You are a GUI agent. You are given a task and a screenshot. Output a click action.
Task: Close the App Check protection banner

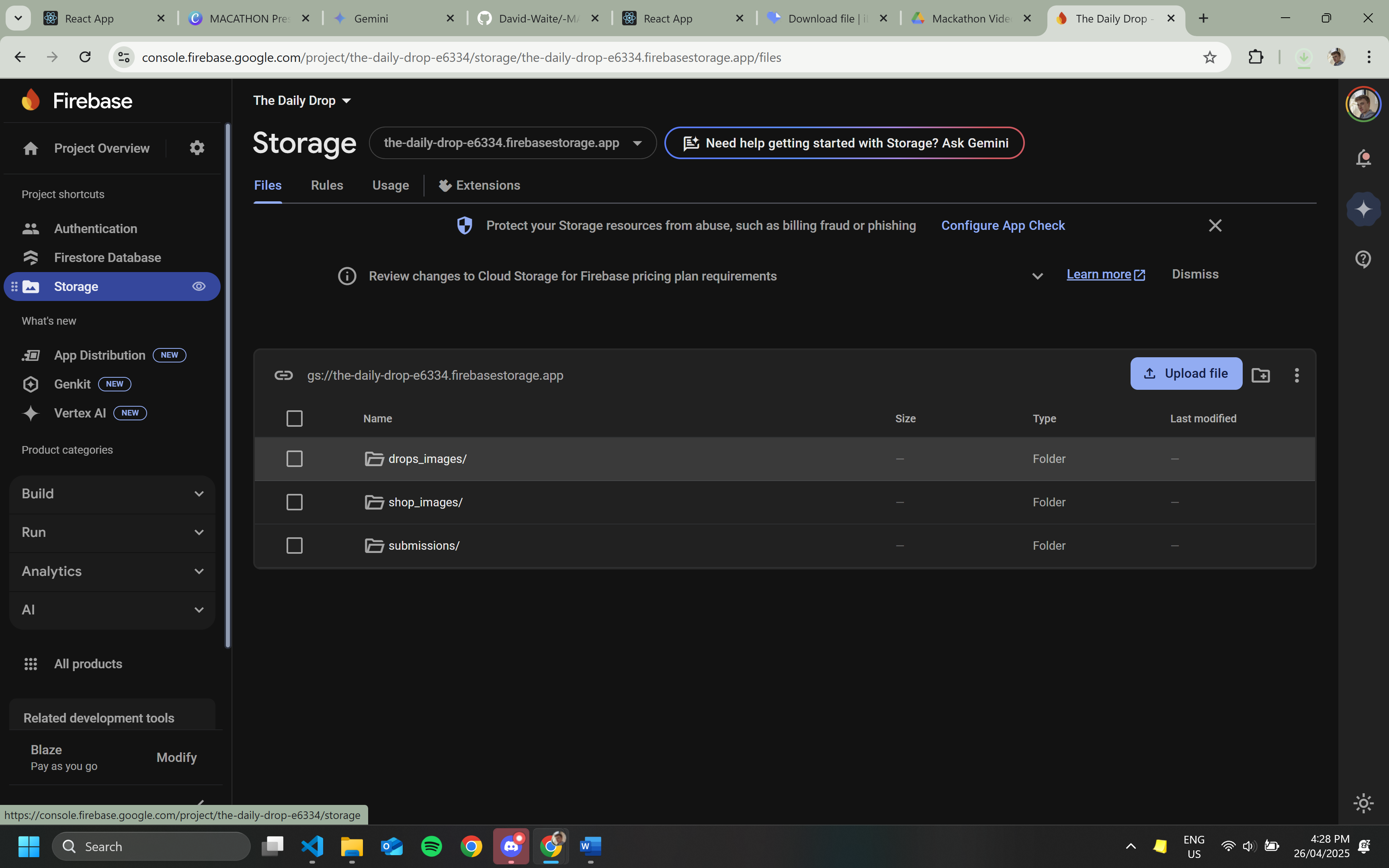[x=1215, y=225]
